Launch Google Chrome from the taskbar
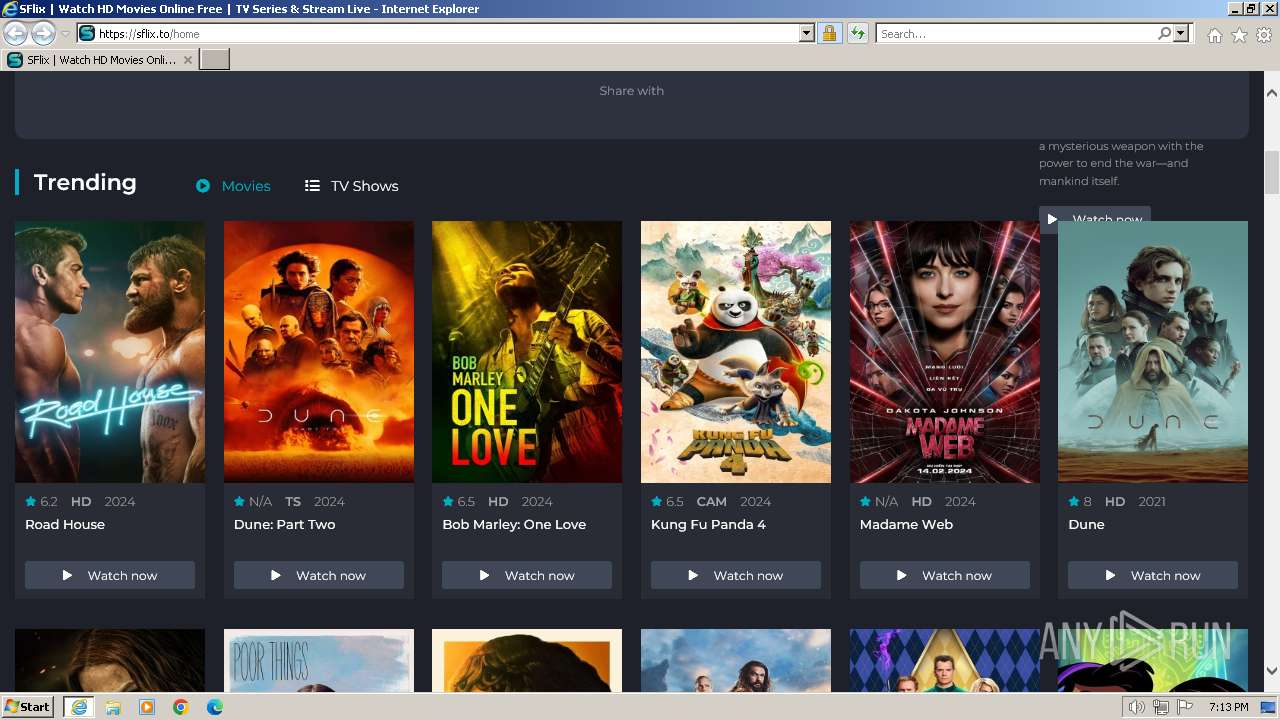 point(181,707)
